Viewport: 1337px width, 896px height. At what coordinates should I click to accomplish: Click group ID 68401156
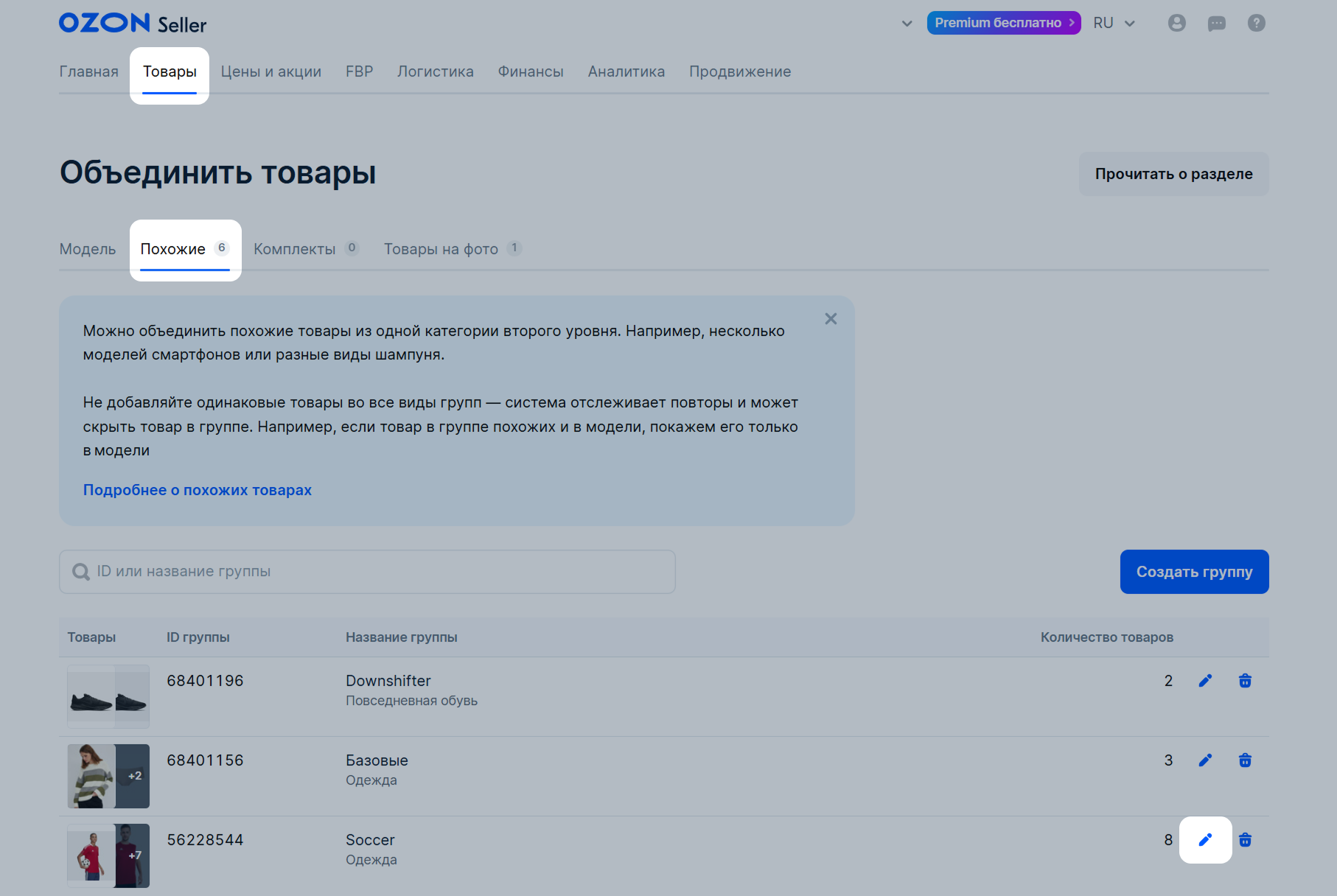click(x=205, y=760)
